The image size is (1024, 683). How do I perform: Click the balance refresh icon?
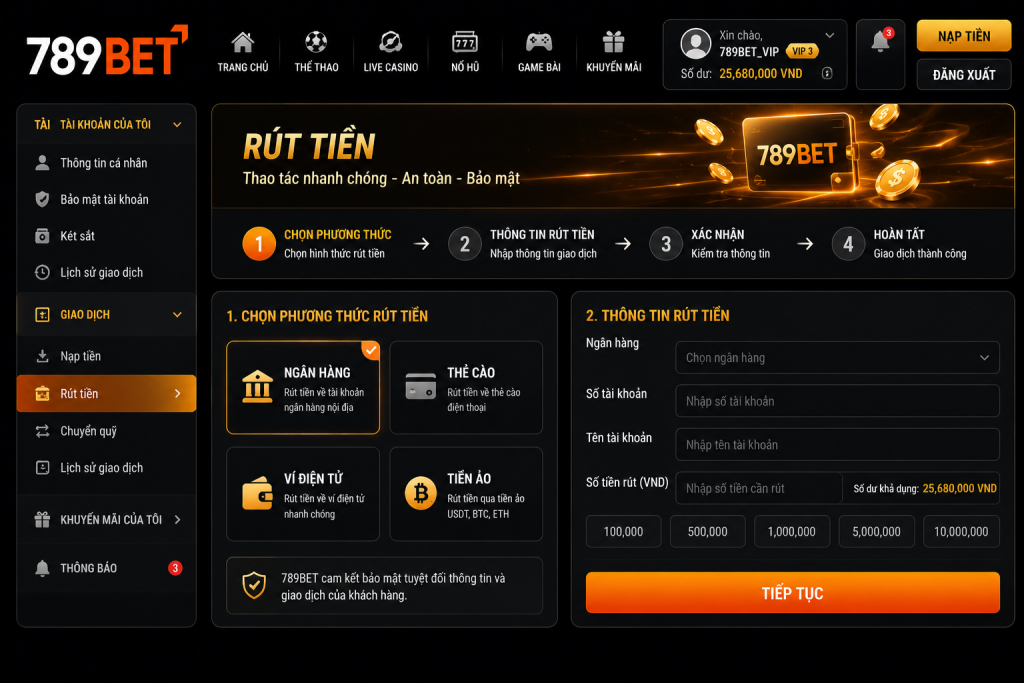point(827,73)
